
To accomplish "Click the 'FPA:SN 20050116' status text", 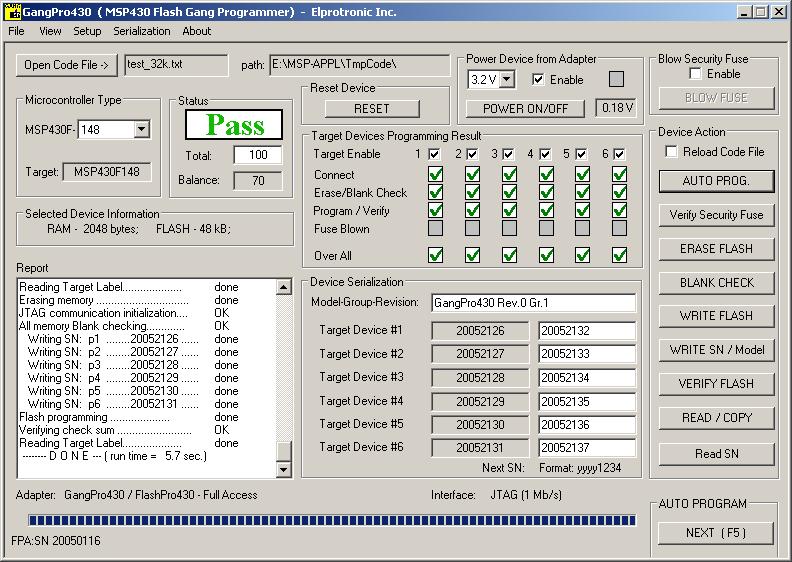I will coord(56,541).
